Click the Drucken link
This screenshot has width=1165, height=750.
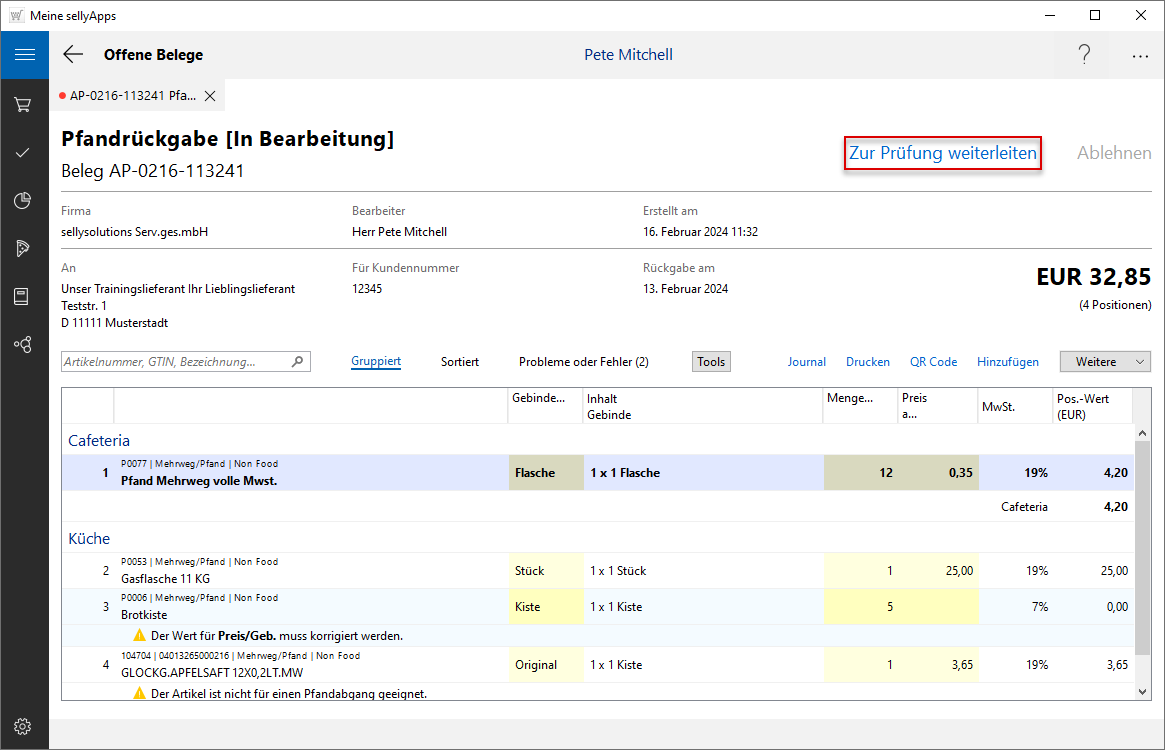[867, 362]
